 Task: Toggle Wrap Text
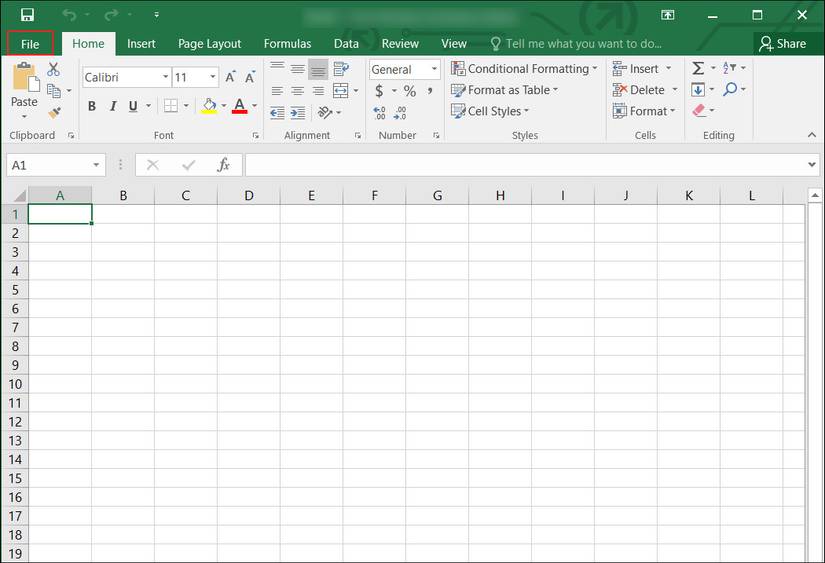pyautogui.click(x=341, y=69)
